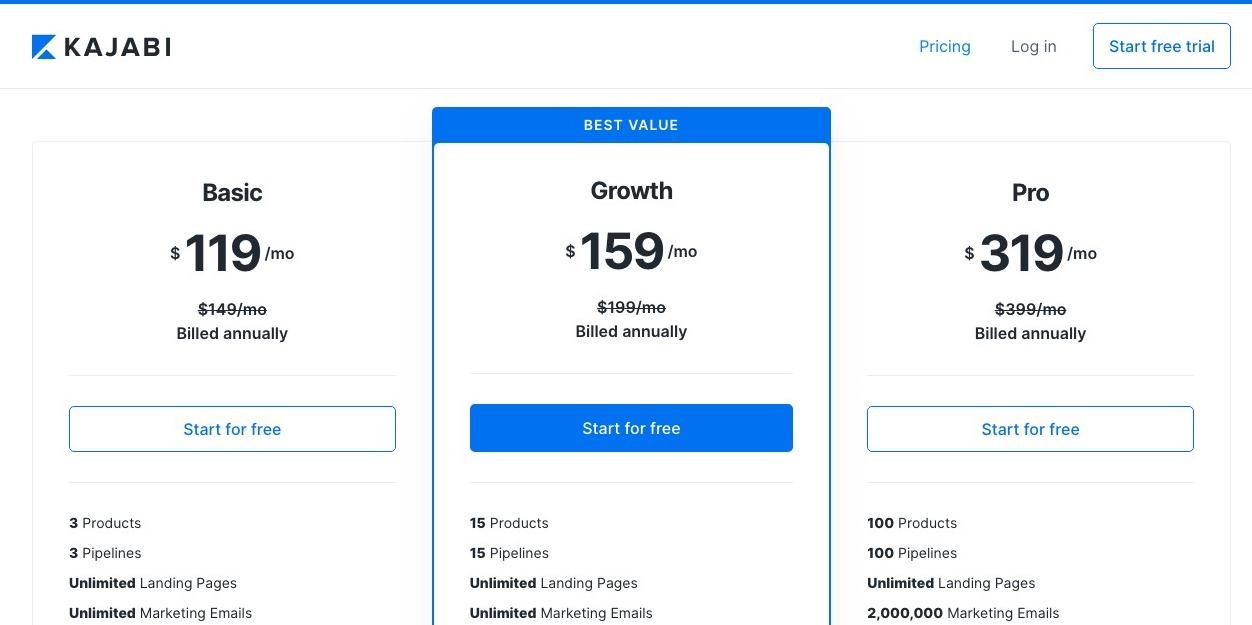
Task: Open the Pricing navigation link
Action: [945, 46]
